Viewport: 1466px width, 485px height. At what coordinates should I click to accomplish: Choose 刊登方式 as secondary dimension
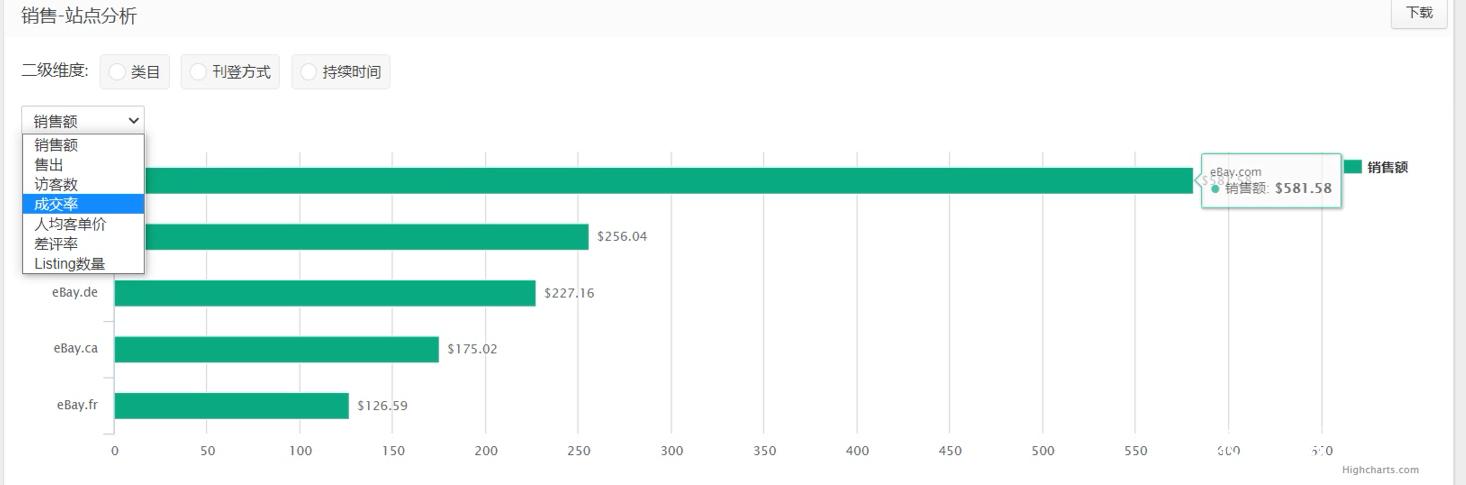[198, 72]
